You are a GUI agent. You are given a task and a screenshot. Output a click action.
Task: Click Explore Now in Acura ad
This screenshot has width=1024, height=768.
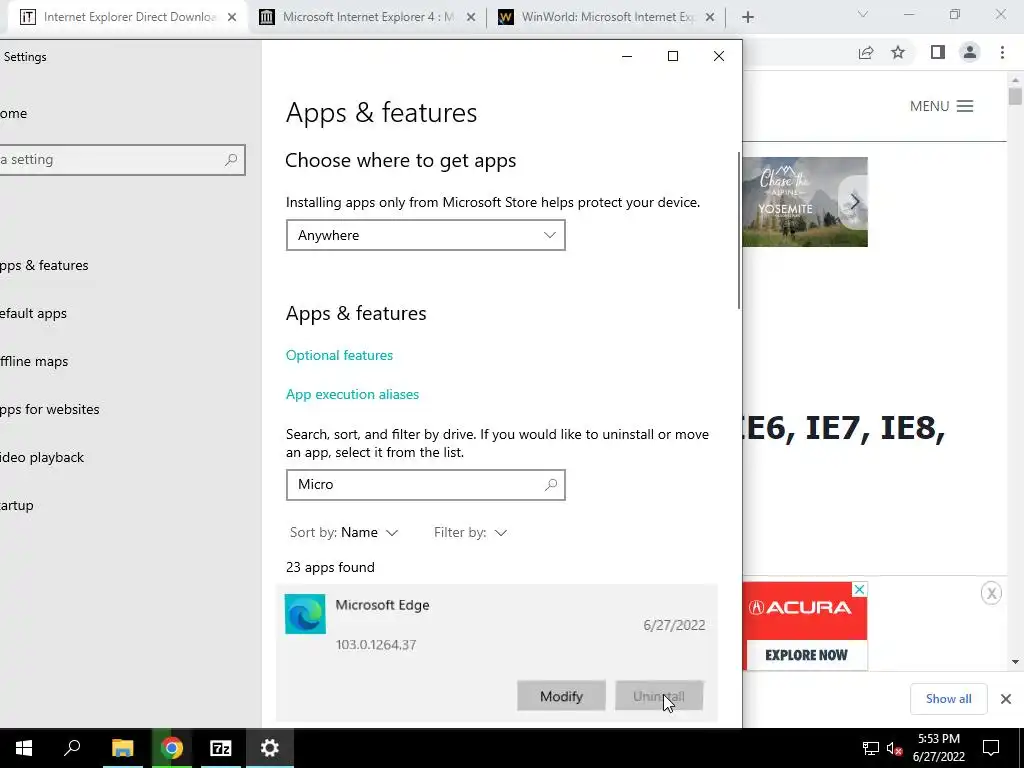pyautogui.click(x=806, y=655)
